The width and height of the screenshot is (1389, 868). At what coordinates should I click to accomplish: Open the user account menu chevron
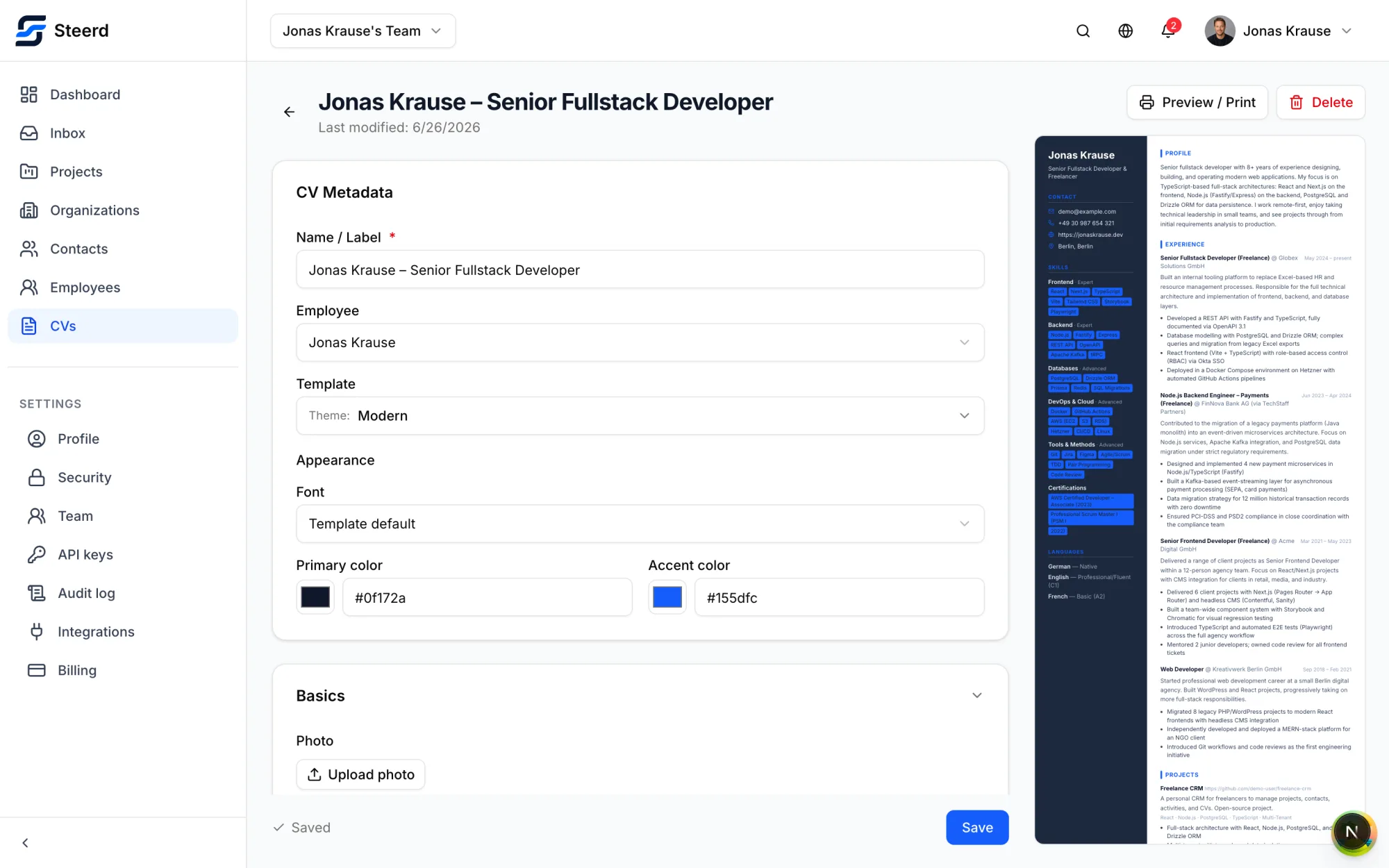coord(1347,31)
